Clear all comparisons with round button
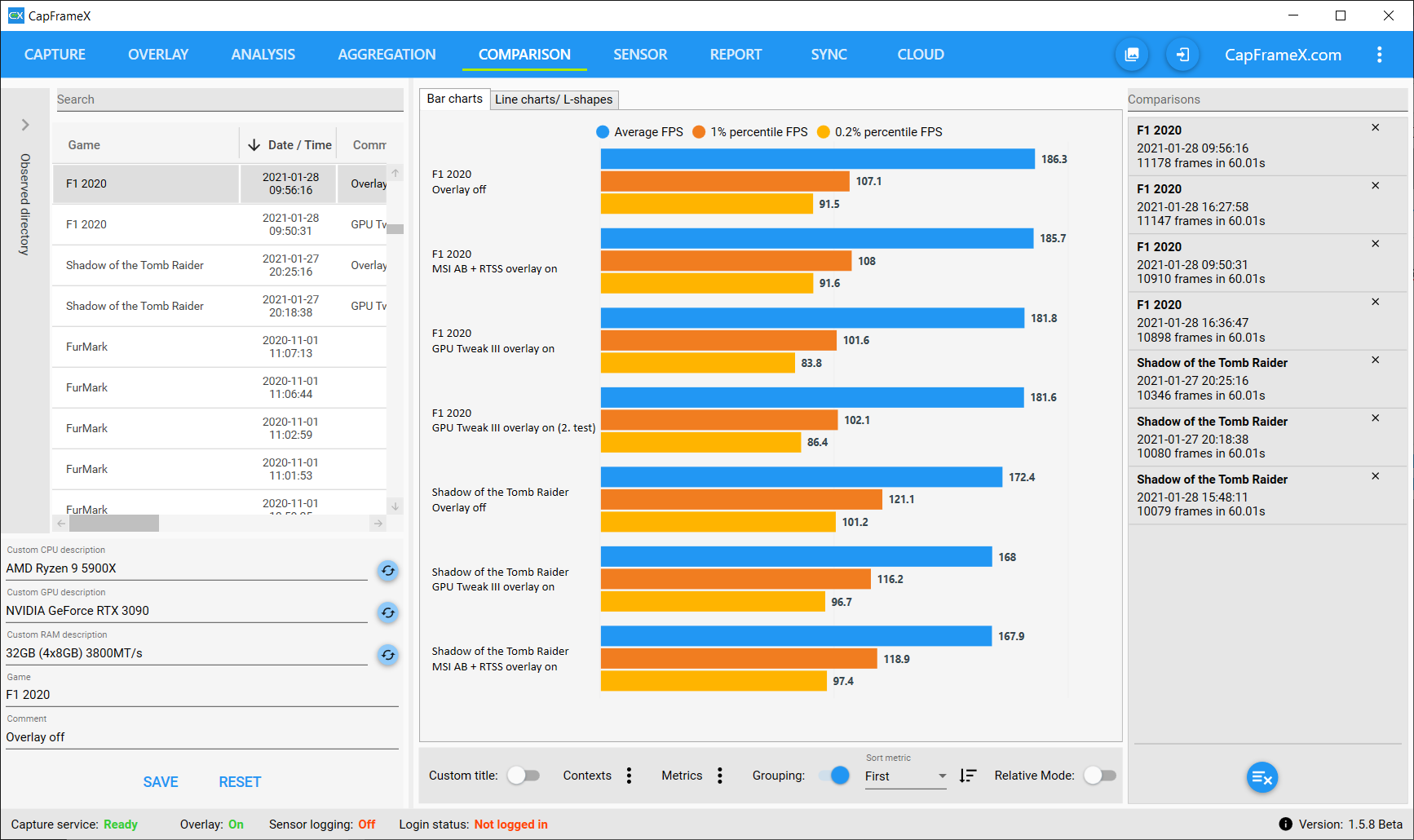The image size is (1414, 840). tap(1262, 778)
